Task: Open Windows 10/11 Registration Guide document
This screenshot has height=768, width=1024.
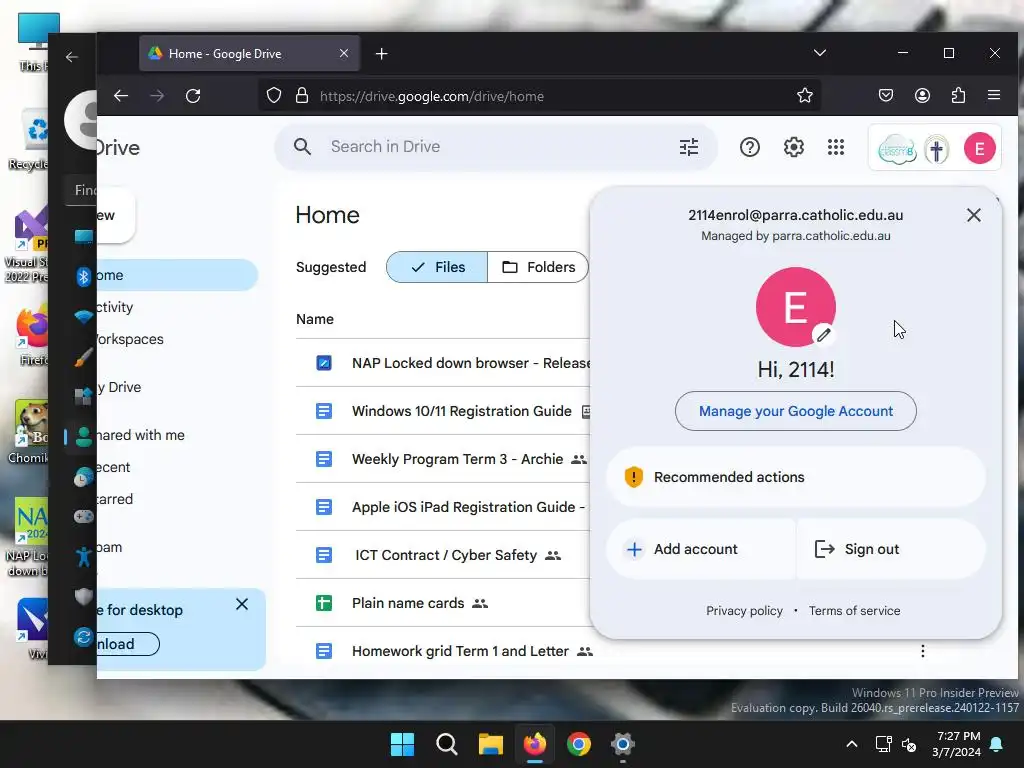Action: (x=443, y=411)
